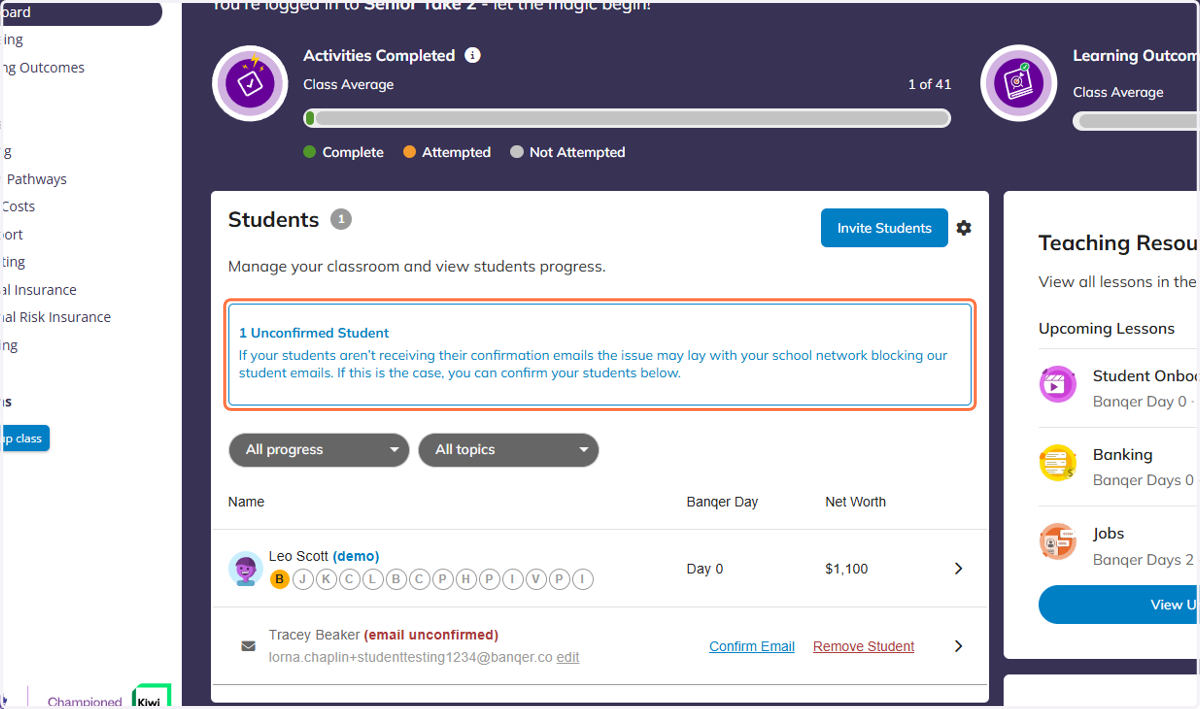Click the Activities Completed info icon
Viewport: 1200px width, 709px height.
point(473,56)
